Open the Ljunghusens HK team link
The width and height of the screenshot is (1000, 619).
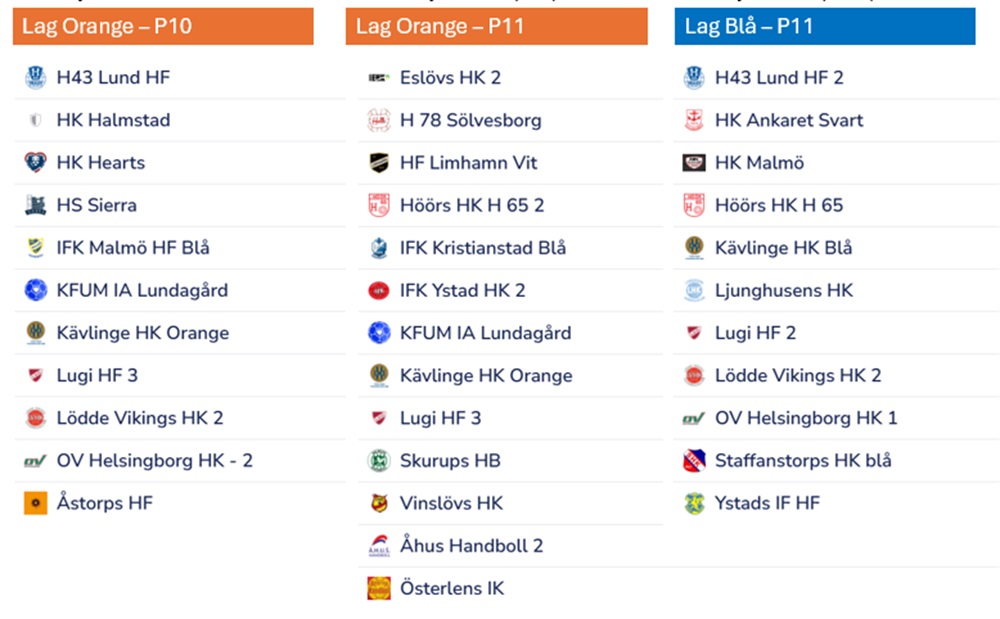[784, 291]
